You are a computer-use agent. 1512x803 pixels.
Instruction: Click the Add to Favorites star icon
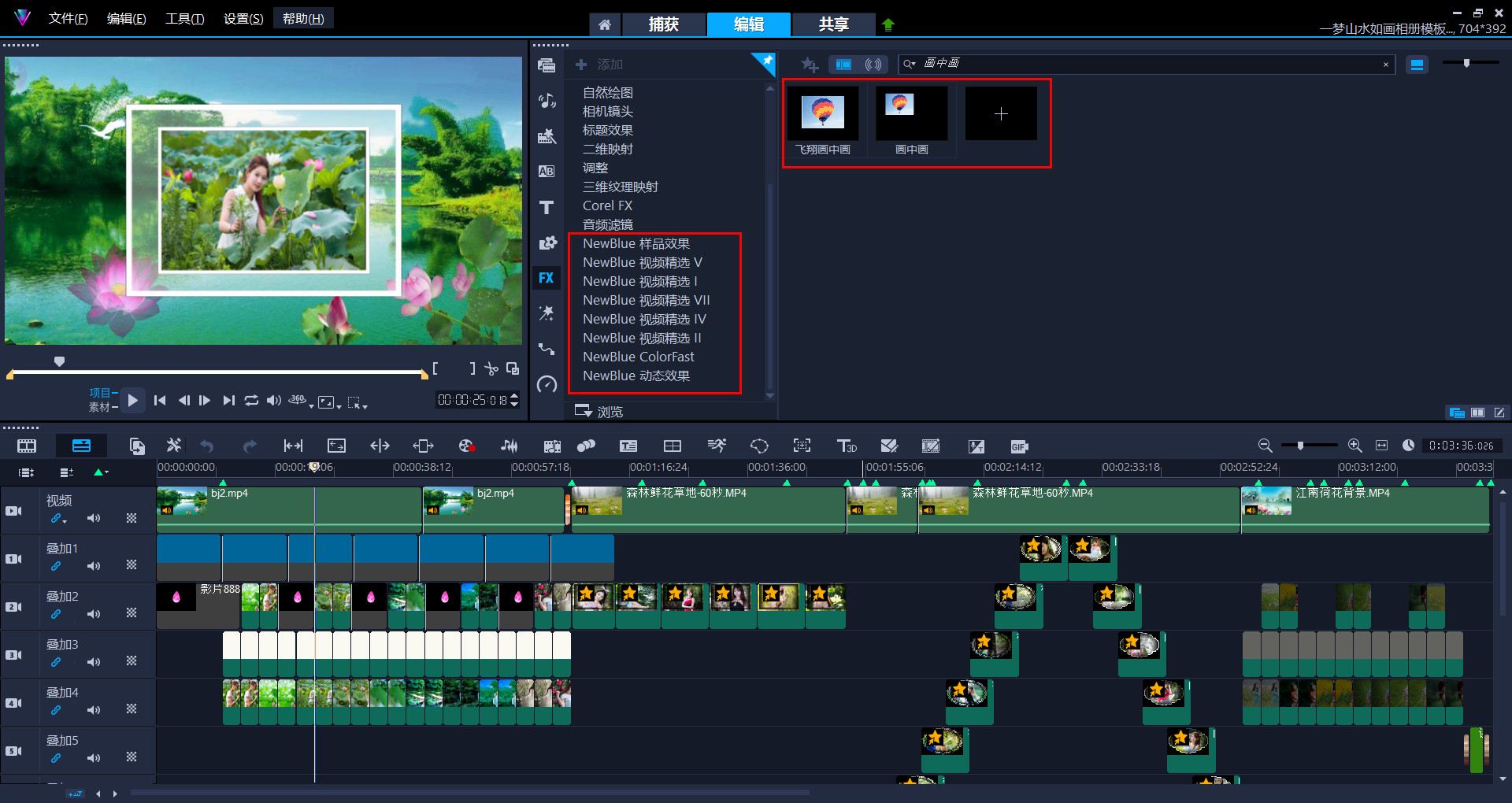pyautogui.click(x=810, y=65)
